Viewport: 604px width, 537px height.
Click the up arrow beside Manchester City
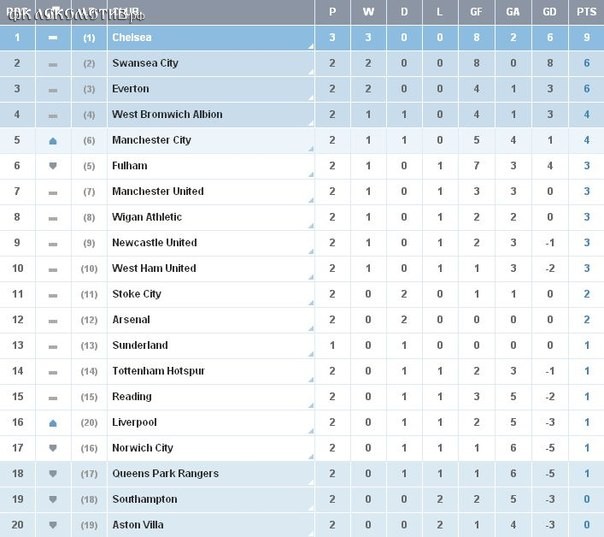pyautogui.click(x=53, y=141)
